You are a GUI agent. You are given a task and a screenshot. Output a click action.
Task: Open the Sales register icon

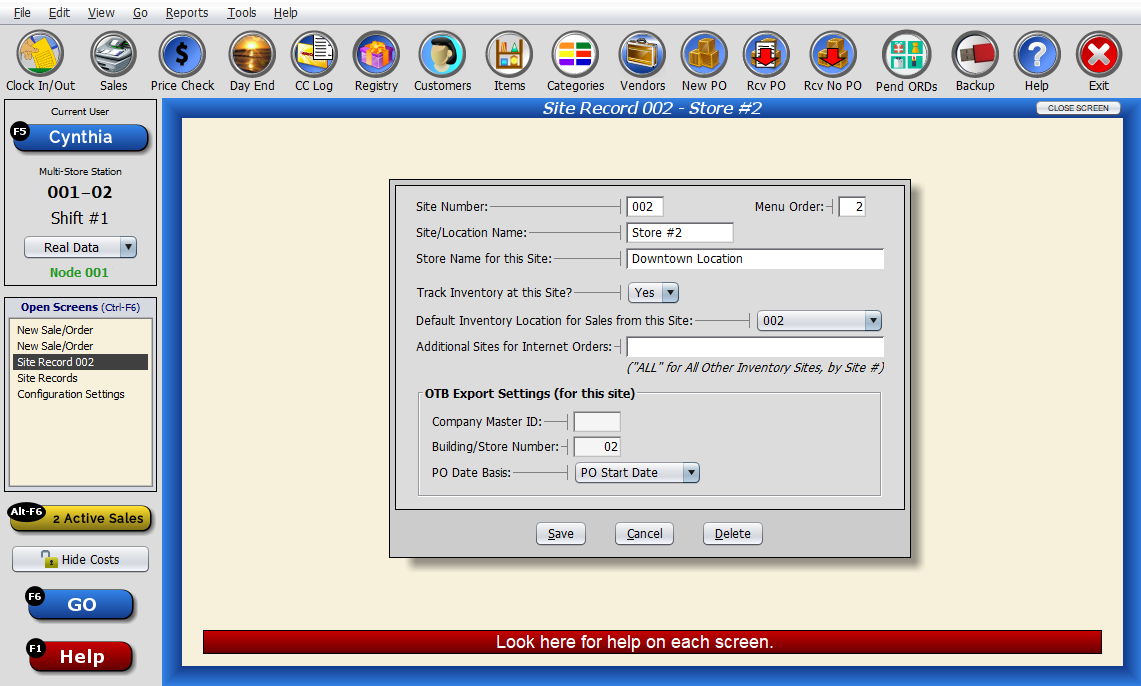114,61
